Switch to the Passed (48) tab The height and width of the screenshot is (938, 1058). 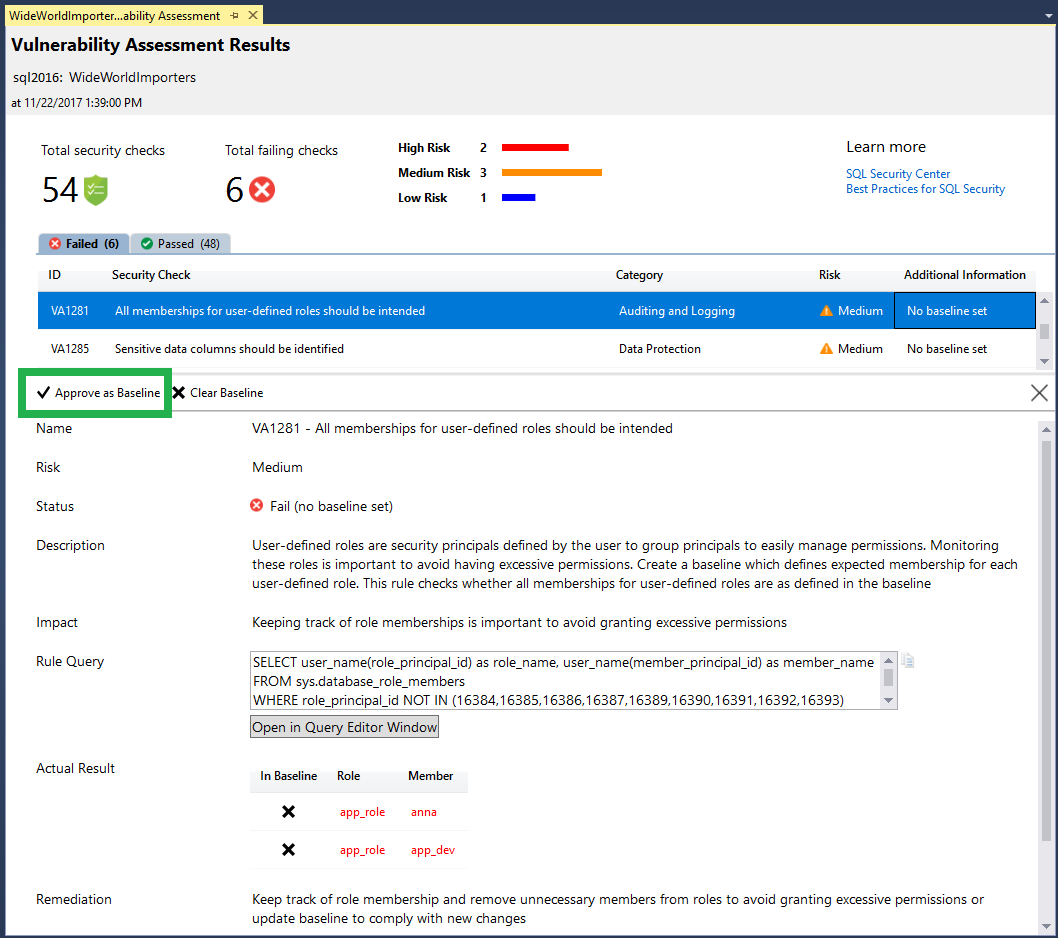point(180,243)
